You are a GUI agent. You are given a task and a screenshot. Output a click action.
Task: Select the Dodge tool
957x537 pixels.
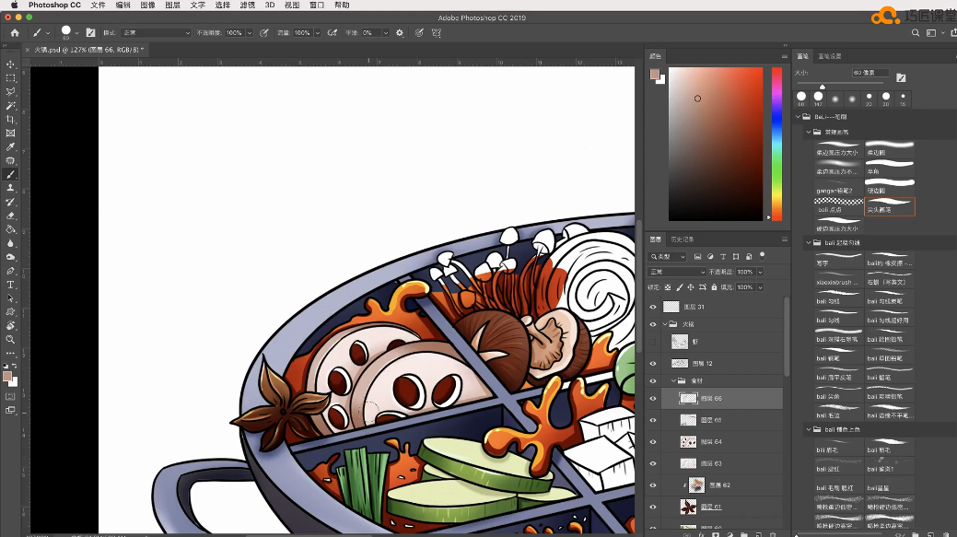(x=10, y=257)
